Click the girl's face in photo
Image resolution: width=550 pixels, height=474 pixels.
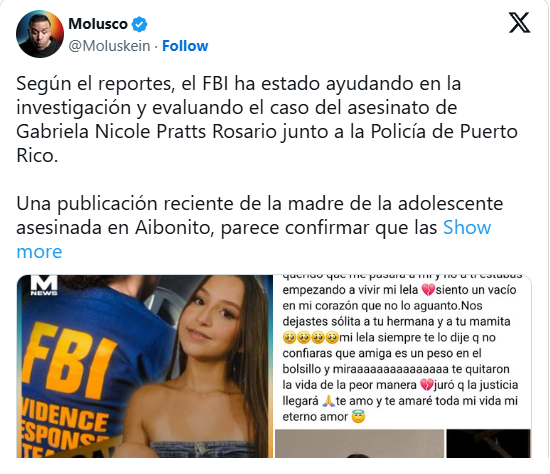click(207, 318)
